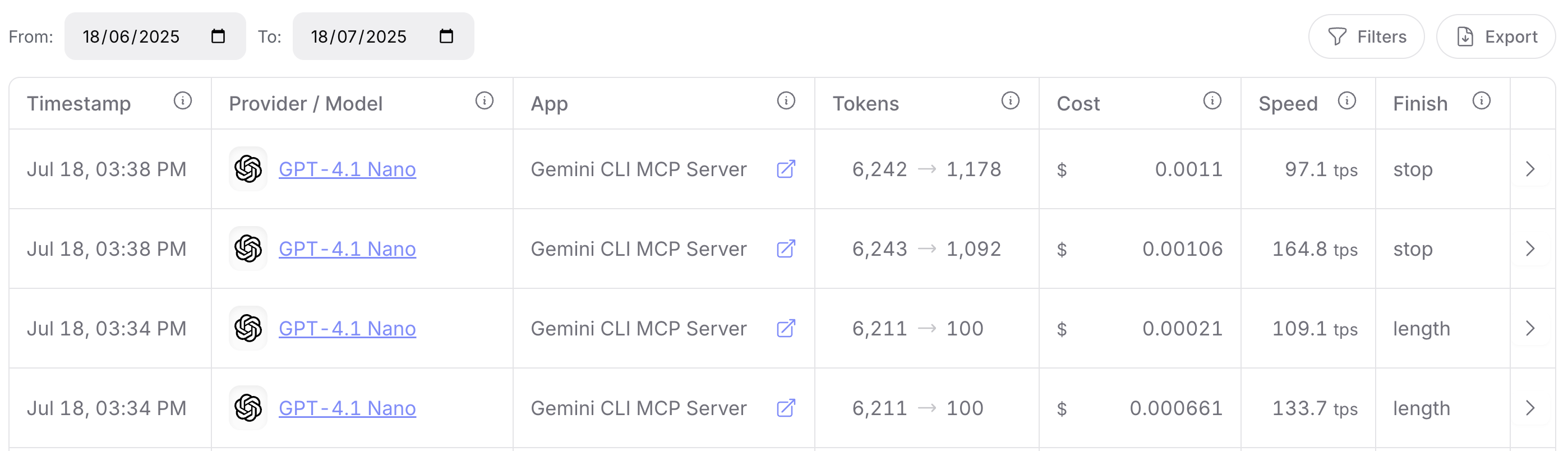Click the info icon on the Speed column
Image resolution: width=1568 pixels, height=451 pixels.
[x=1346, y=102]
